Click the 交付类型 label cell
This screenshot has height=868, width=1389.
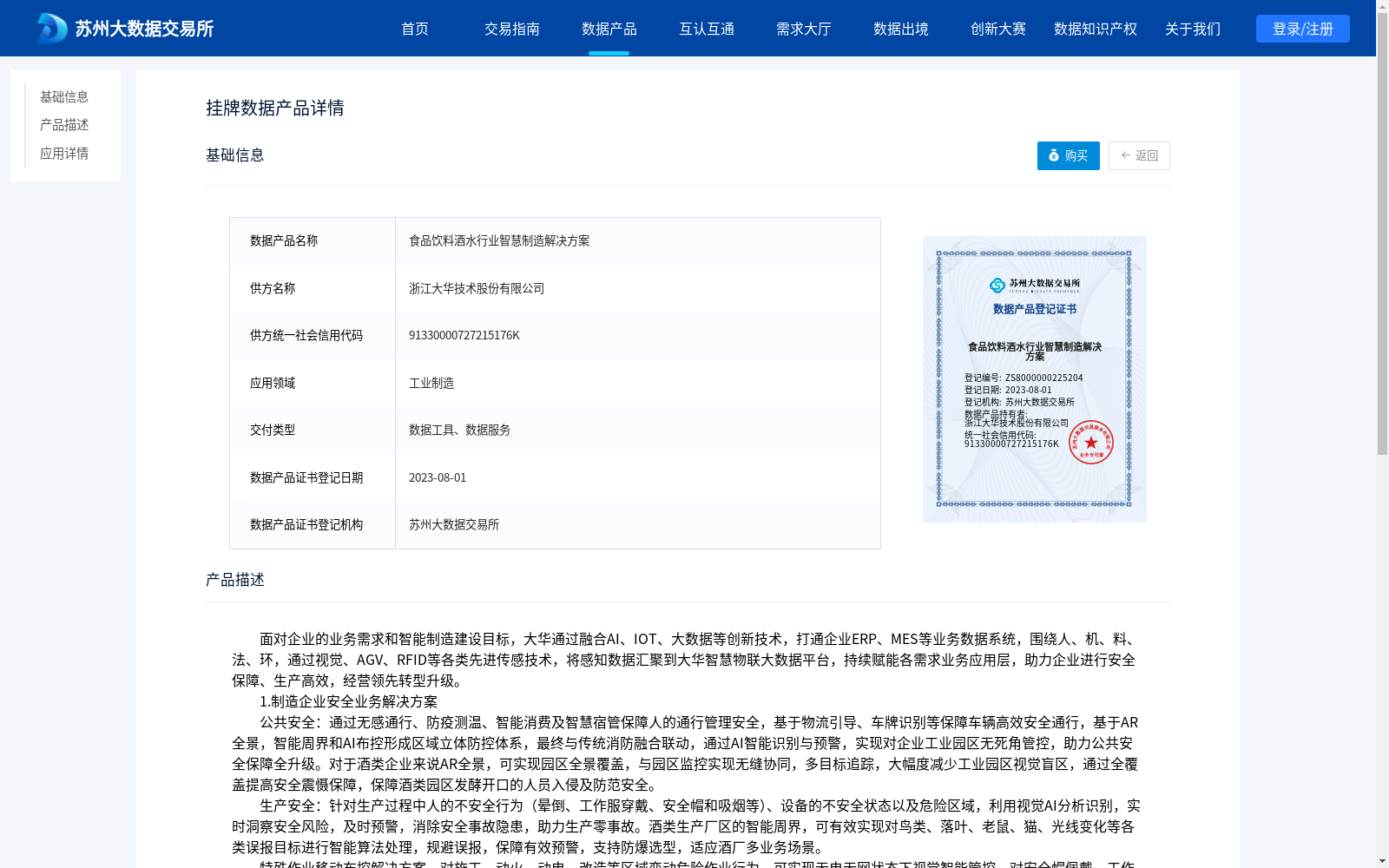(313, 431)
